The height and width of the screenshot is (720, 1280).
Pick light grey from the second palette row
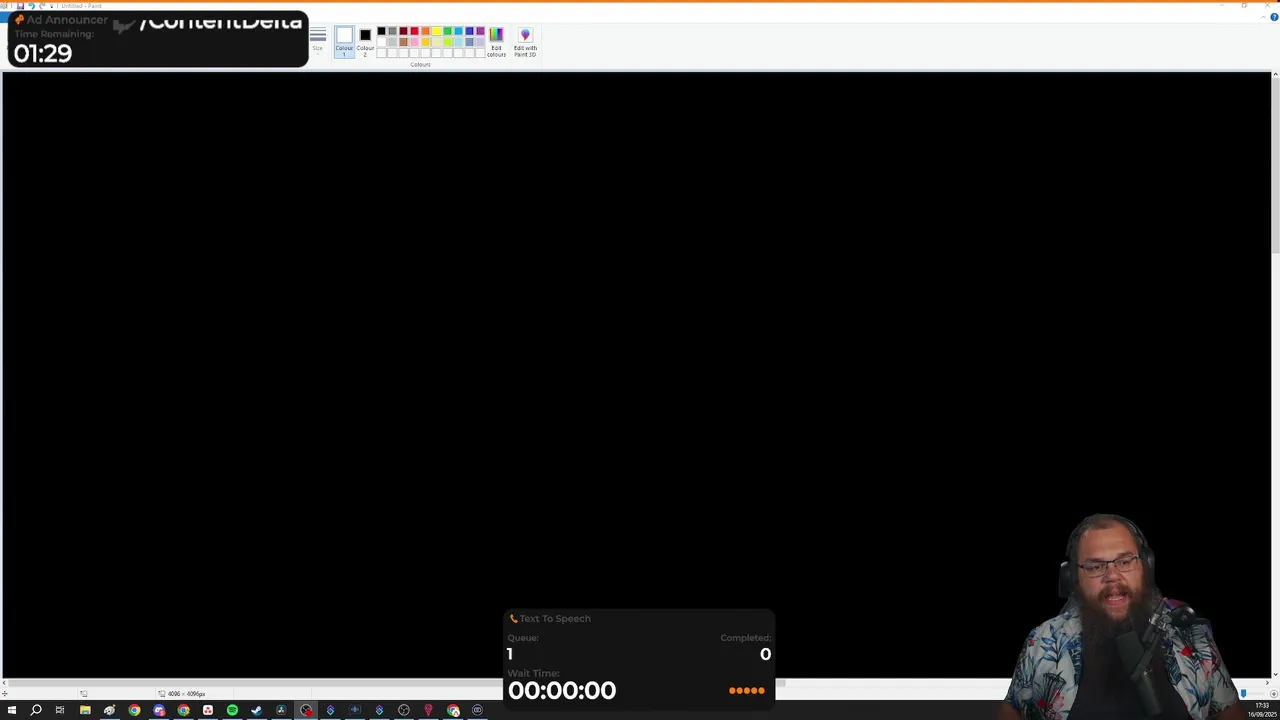tap(392, 42)
